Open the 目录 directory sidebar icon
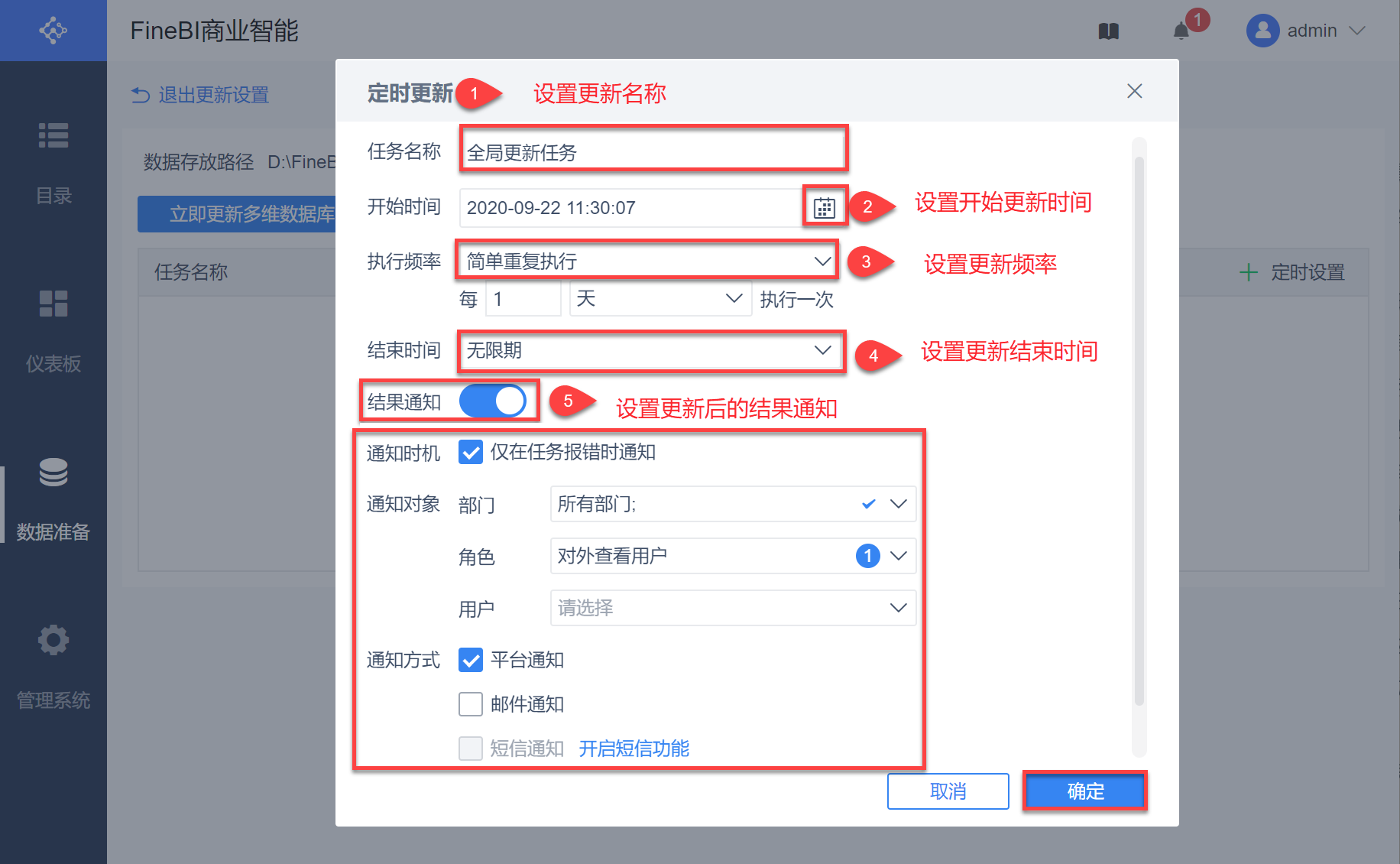Viewport: 1400px width, 864px height. (x=53, y=135)
